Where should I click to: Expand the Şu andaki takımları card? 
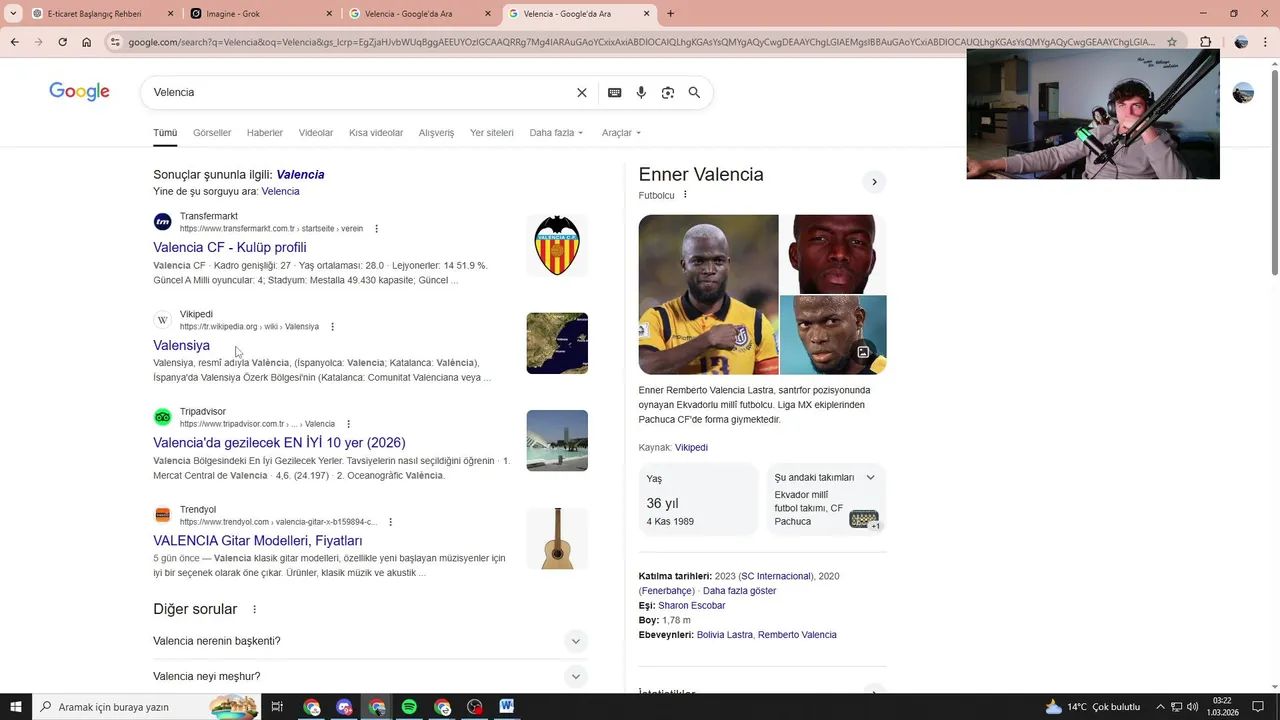pyautogui.click(x=870, y=478)
